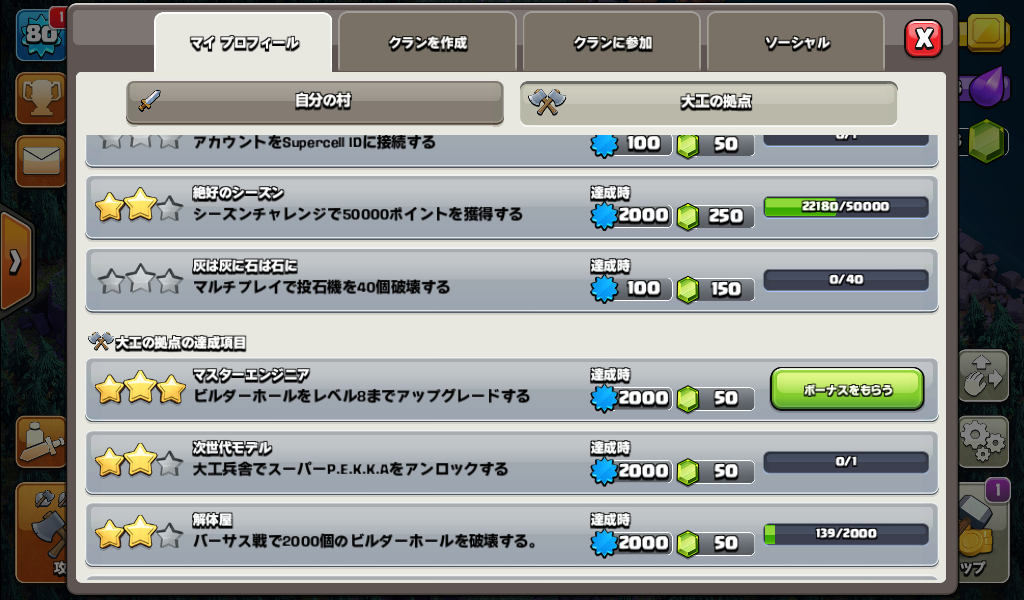Click the 139/2000 解体屋 progress bar
The height and width of the screenshot is (600, 1024).
click(x=846, y=533)
